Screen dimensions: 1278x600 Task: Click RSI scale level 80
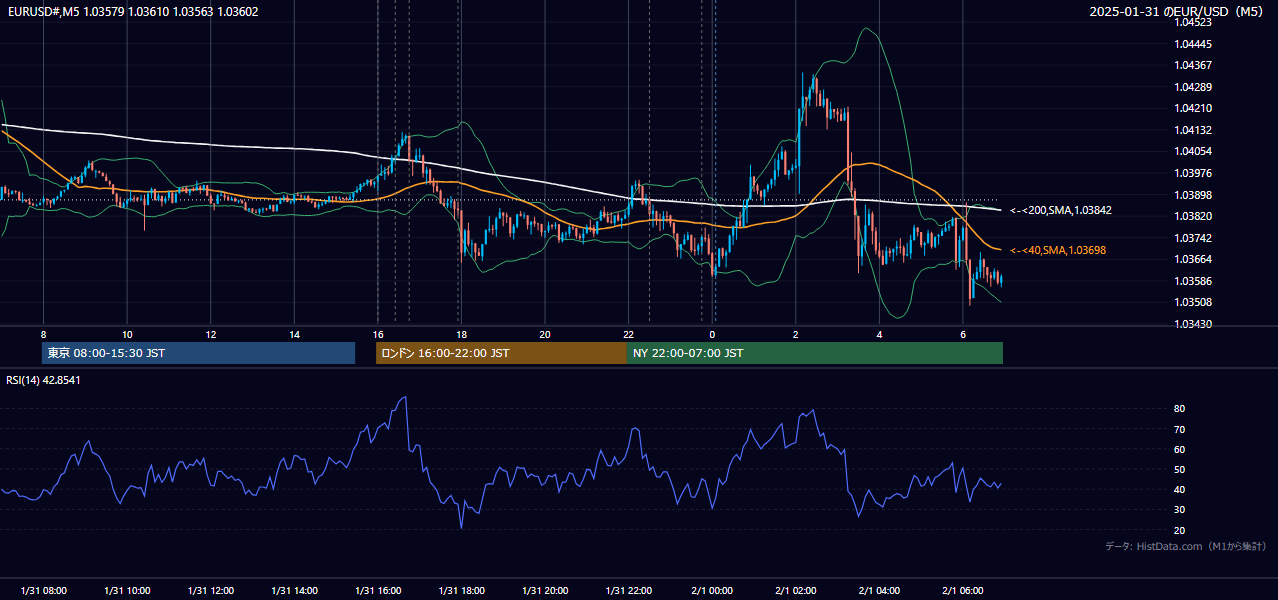1180,409
